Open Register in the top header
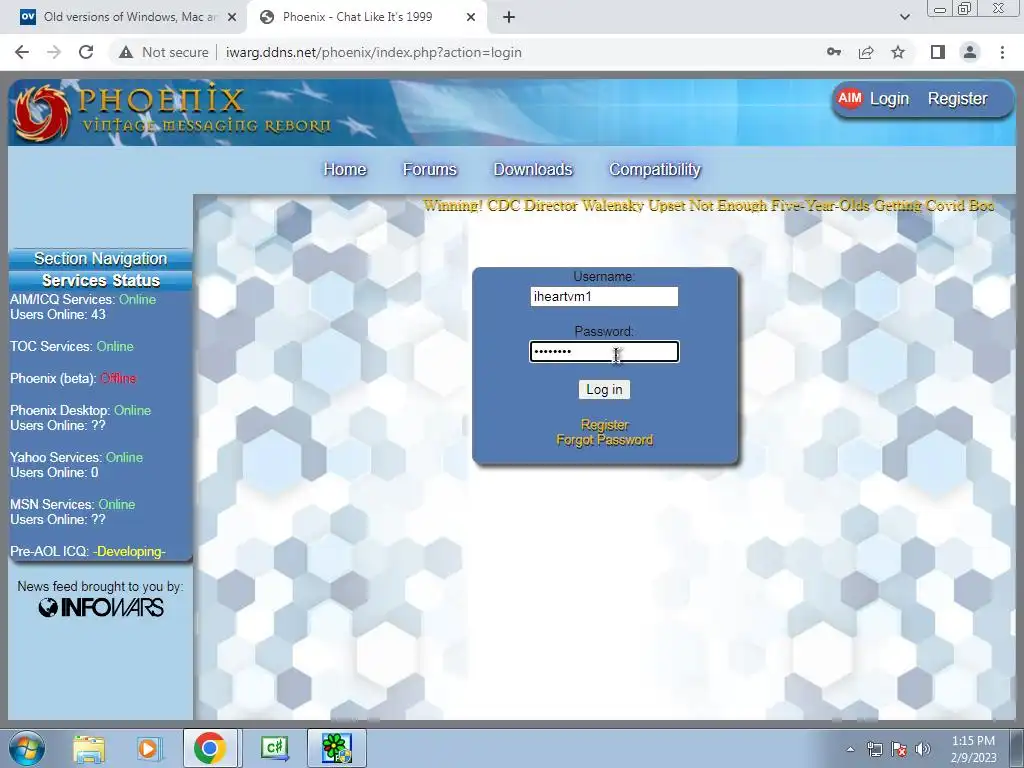This screenshot has width=1024, height=768. click(957, 99)
